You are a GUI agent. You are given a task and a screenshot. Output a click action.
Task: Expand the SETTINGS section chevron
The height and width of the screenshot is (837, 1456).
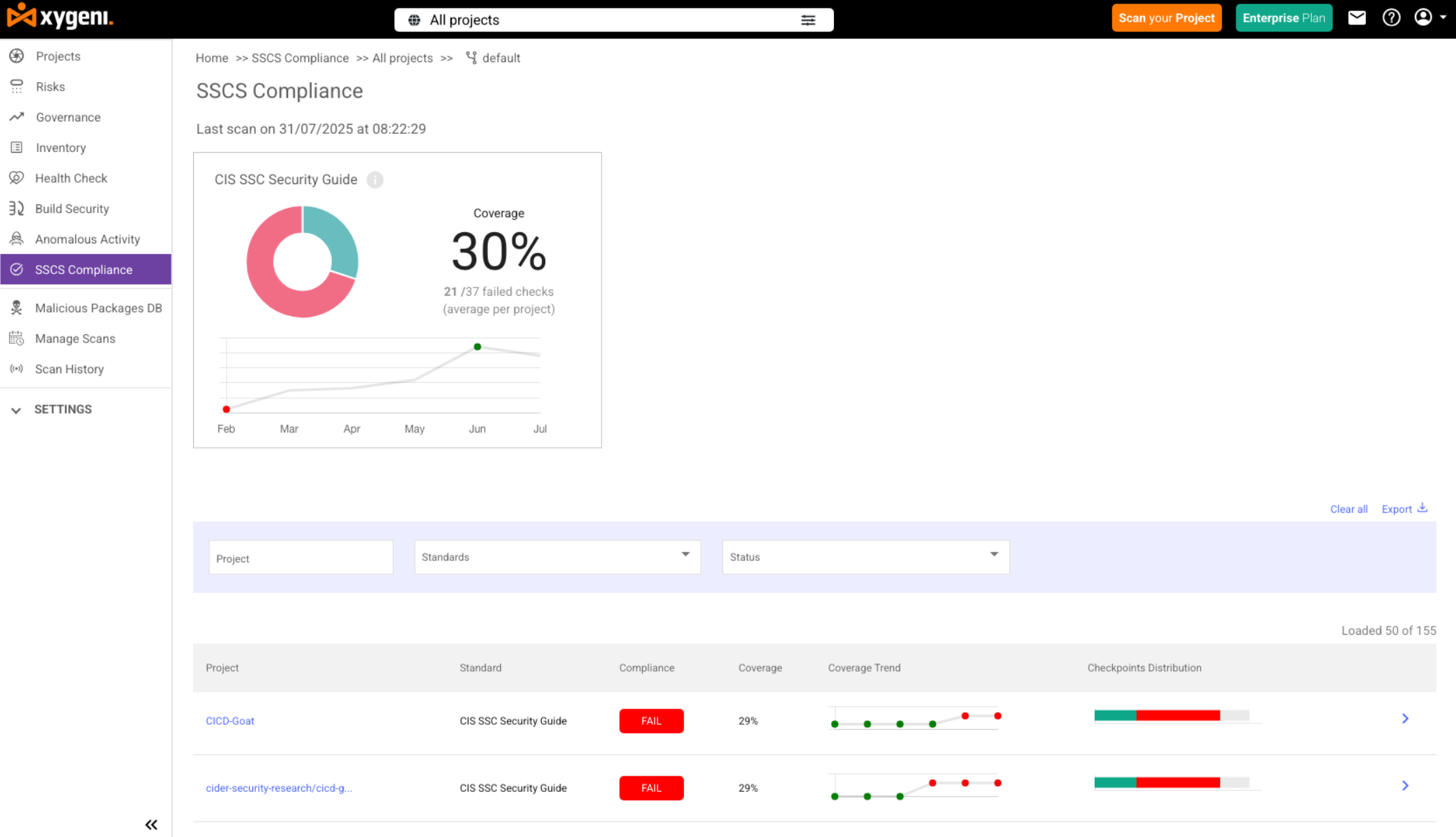pos(16,410)
